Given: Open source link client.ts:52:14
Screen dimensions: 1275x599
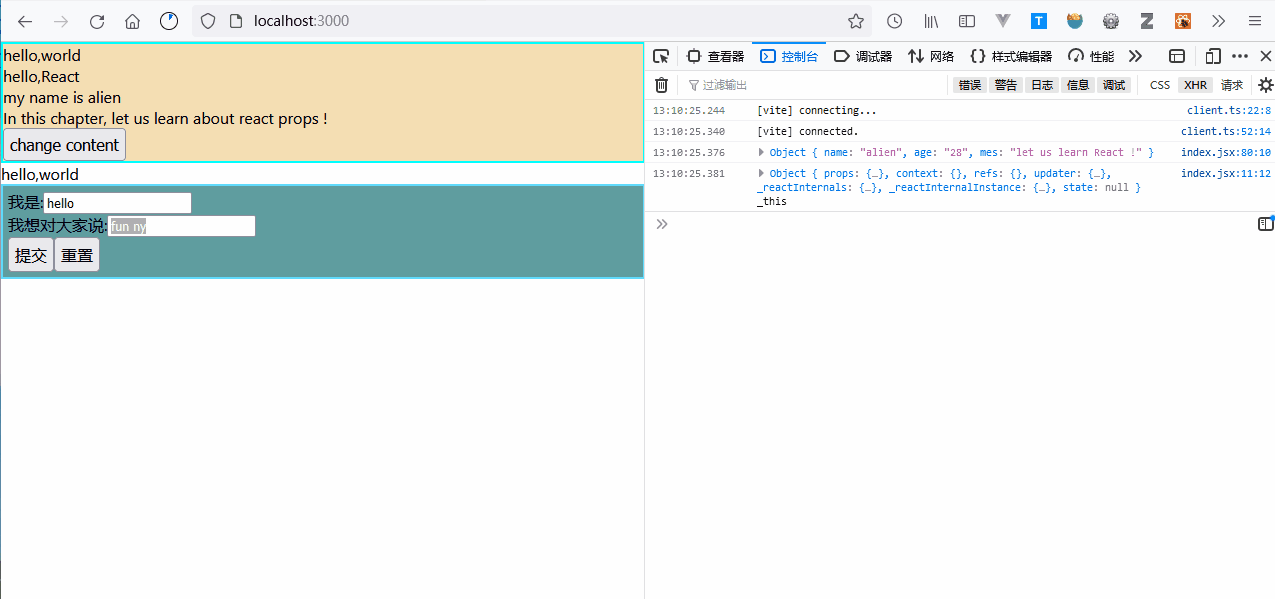Looking at the screenshot, I should coord(1226,131).
